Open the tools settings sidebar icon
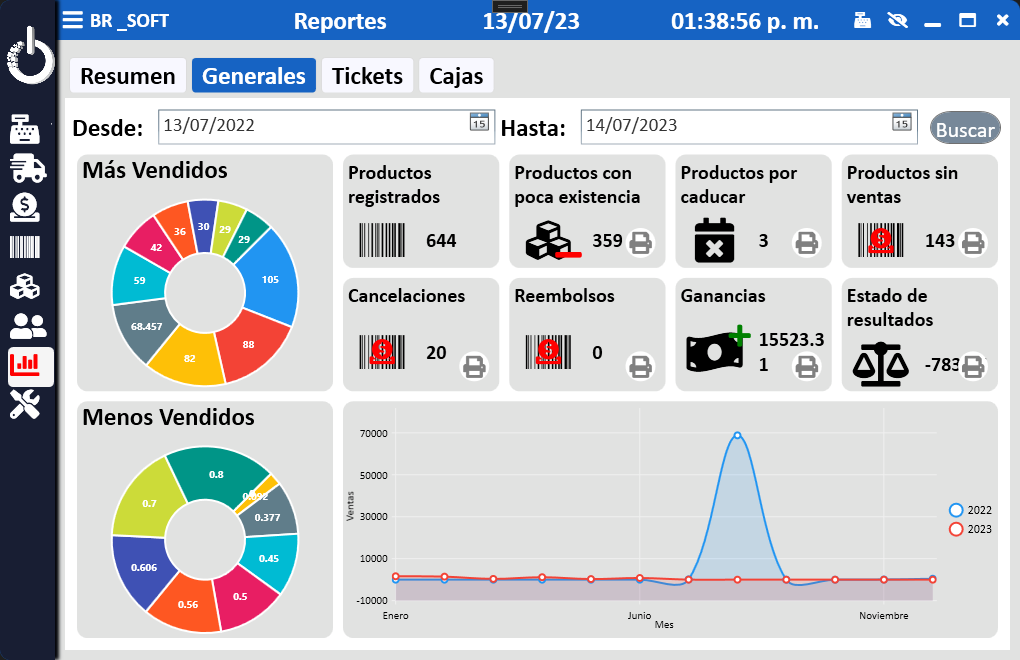This screenshot has width=1020, height=660. [x=27, y=404]
